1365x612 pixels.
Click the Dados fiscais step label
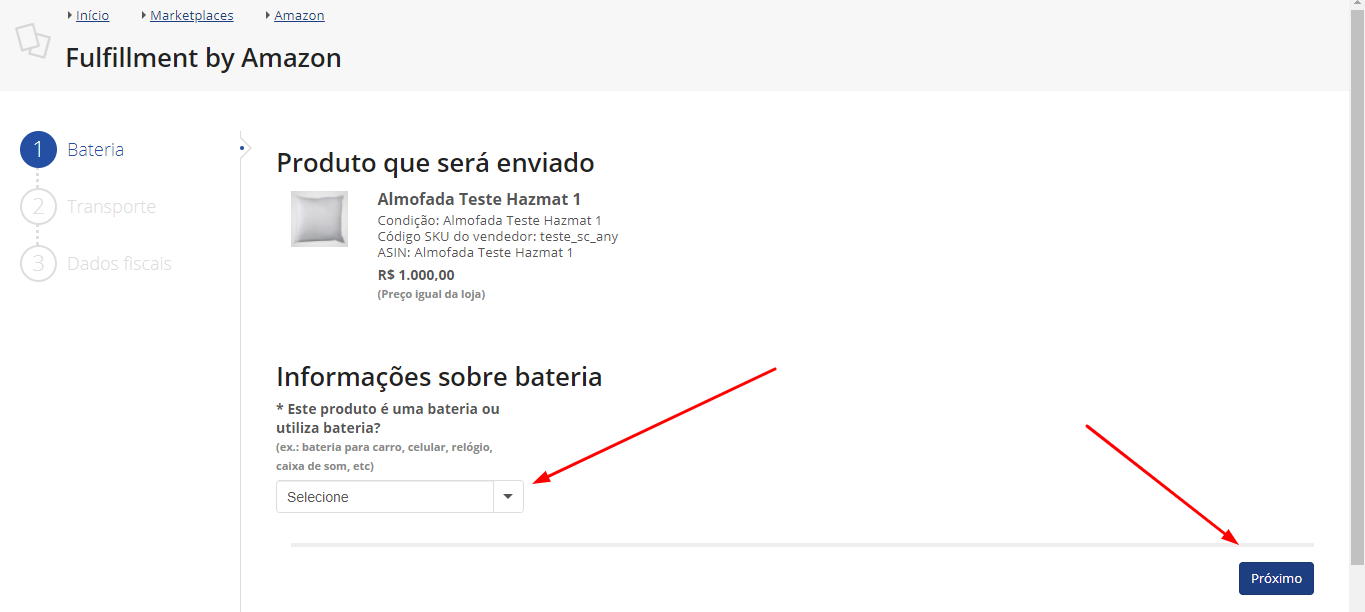pos(119,264)
